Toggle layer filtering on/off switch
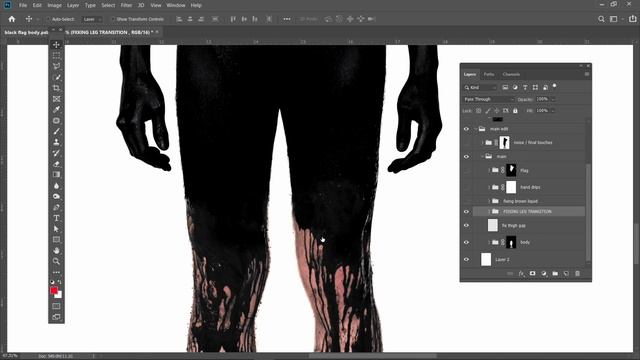 (x=554, y=86)
